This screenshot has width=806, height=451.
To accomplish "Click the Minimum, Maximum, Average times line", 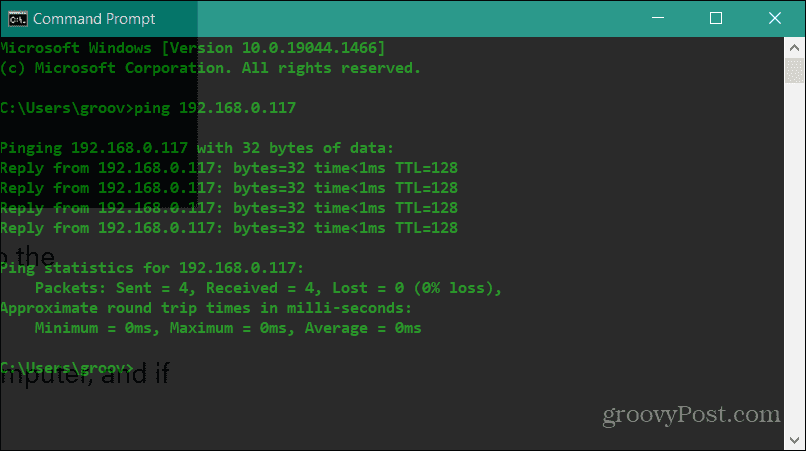I will (228, 328).
